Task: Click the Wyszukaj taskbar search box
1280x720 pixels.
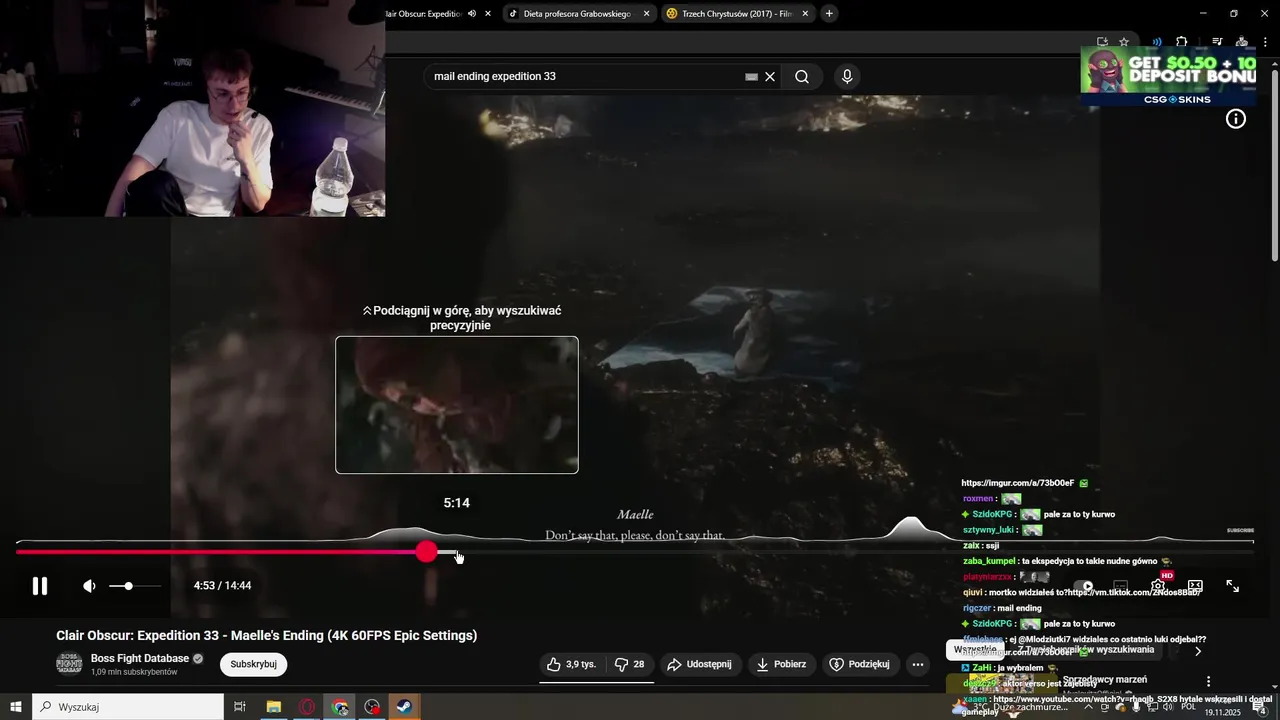Action: pyautogui.click(x=128, y=707)
